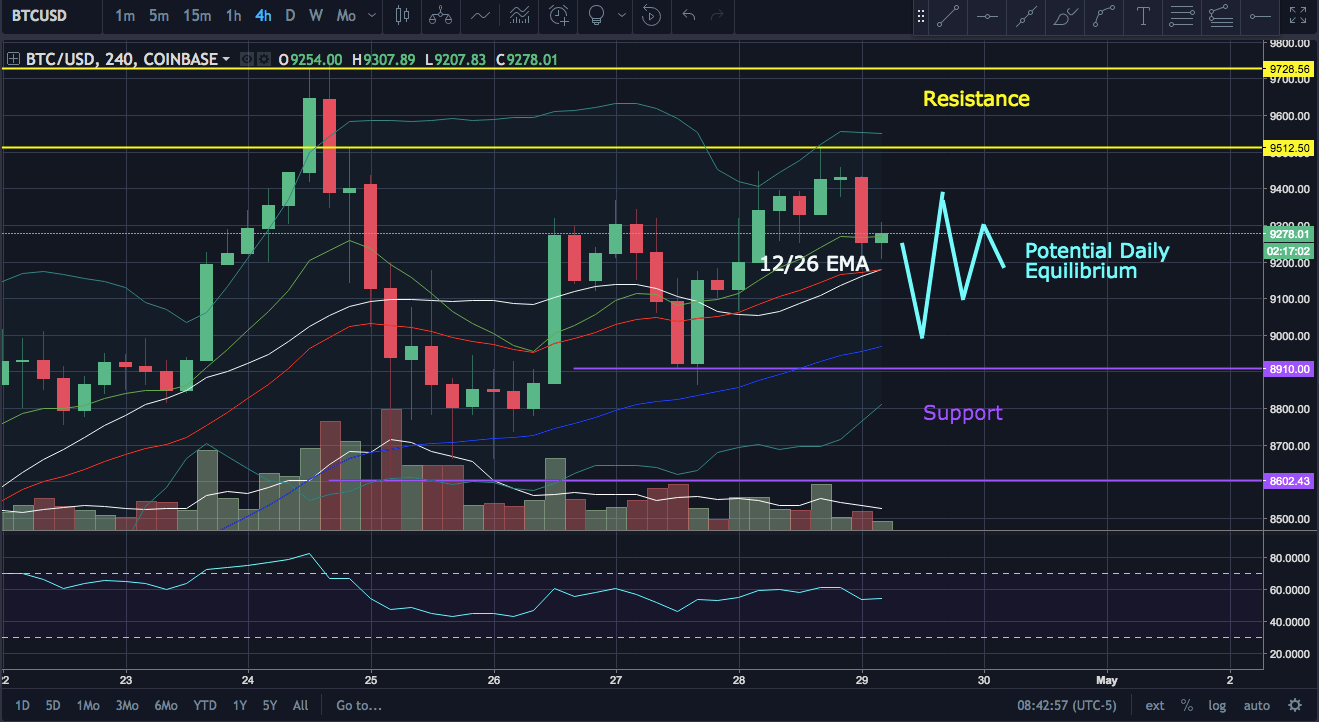
Task: Select the 'Support' text annotation
Action: click(962, 413)
